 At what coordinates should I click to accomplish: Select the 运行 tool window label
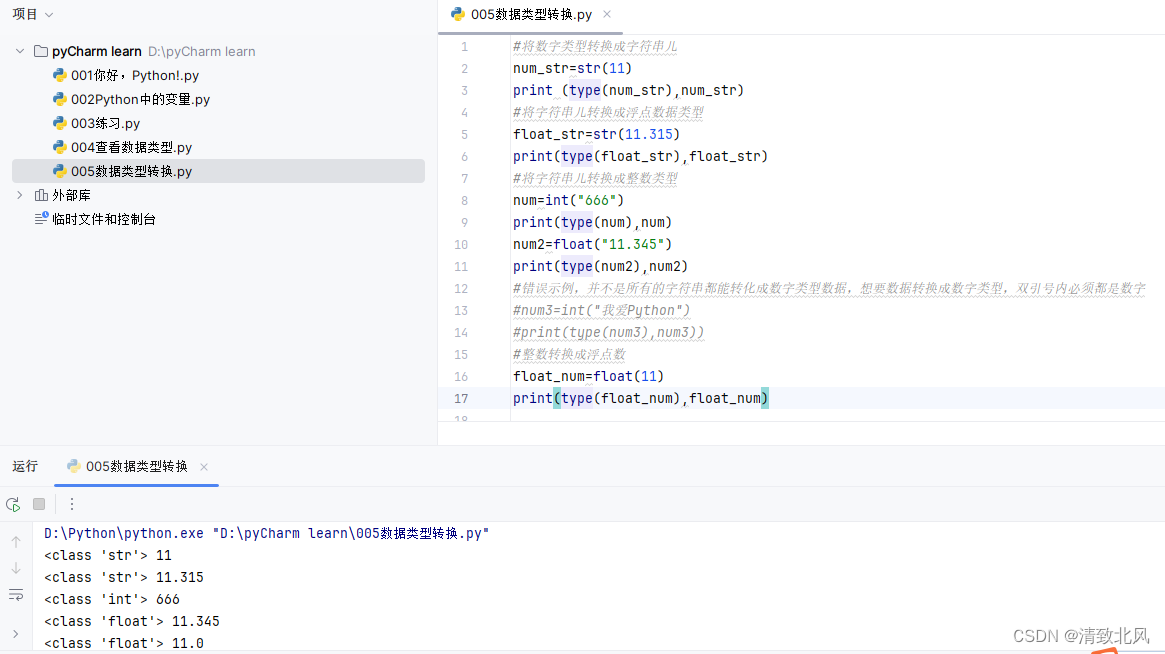pyautogui.click(x=24, y=466)
